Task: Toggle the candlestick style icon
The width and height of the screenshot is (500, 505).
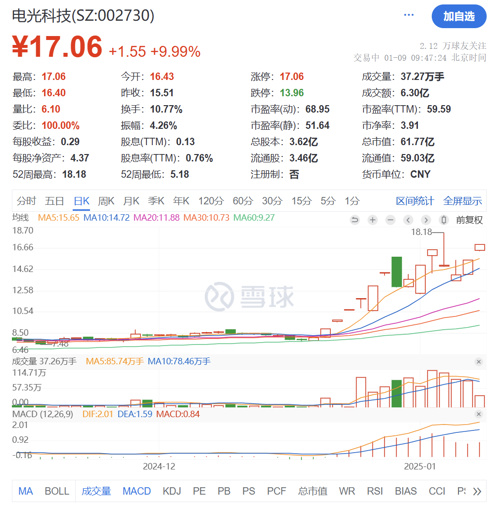Action: [x=443, y=220]
